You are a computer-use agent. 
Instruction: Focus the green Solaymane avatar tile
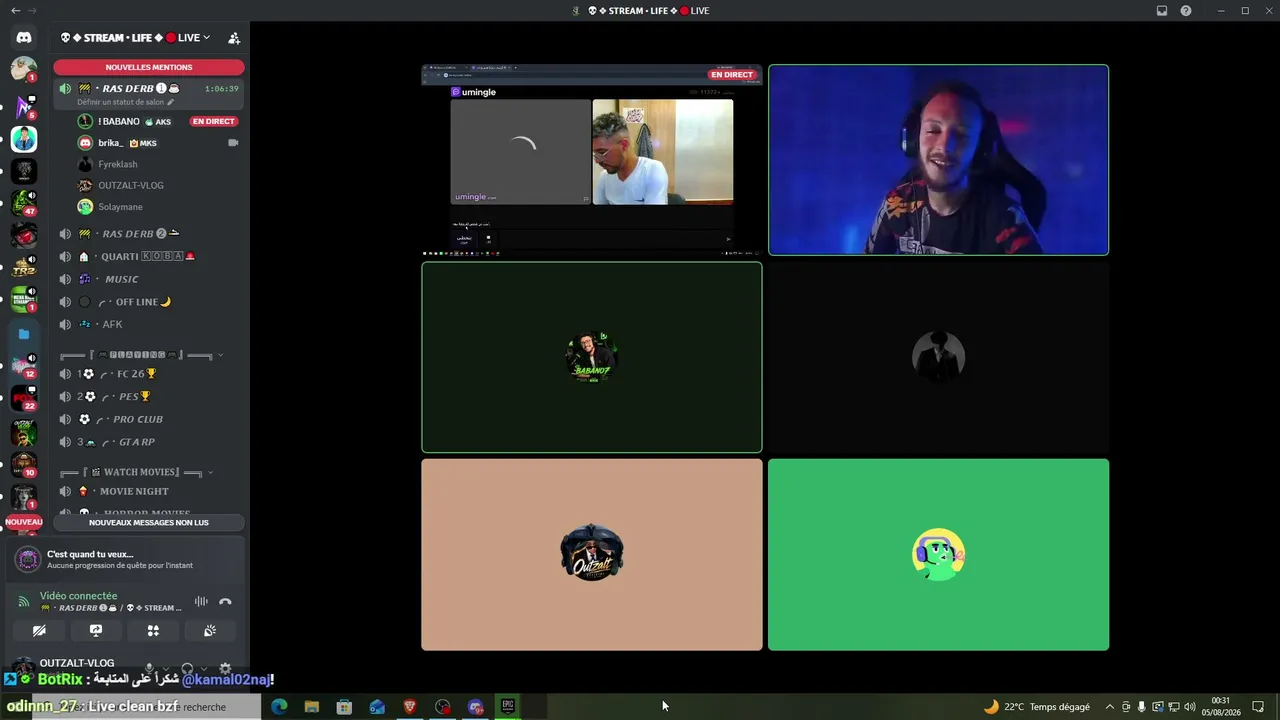coord(938,554)
